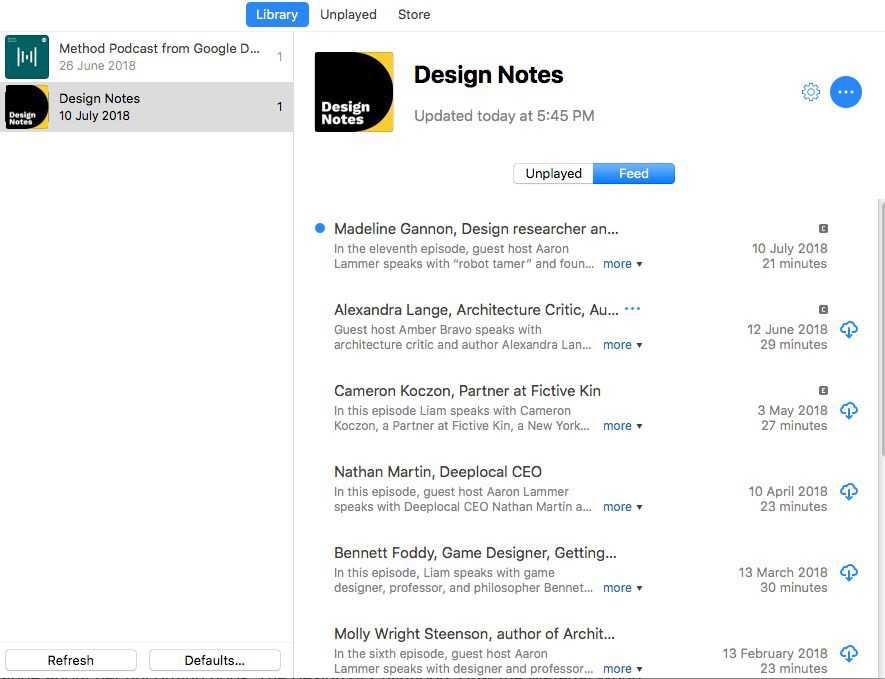Select Design Notes podcast in sidebar list
Screen dimensions: 885x679
147,107
